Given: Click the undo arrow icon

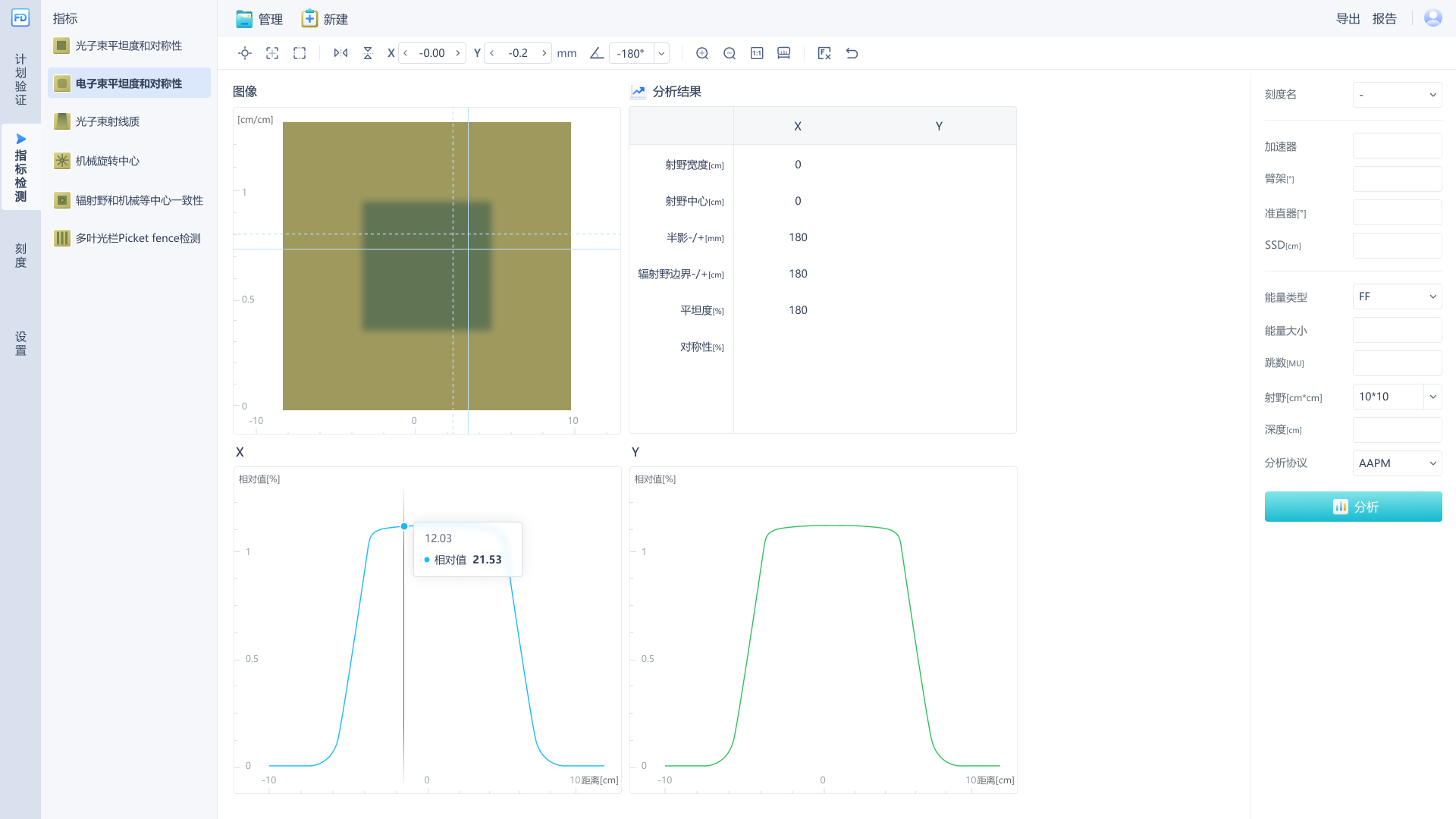Looking at the screenshot, I should click(852, 53).
